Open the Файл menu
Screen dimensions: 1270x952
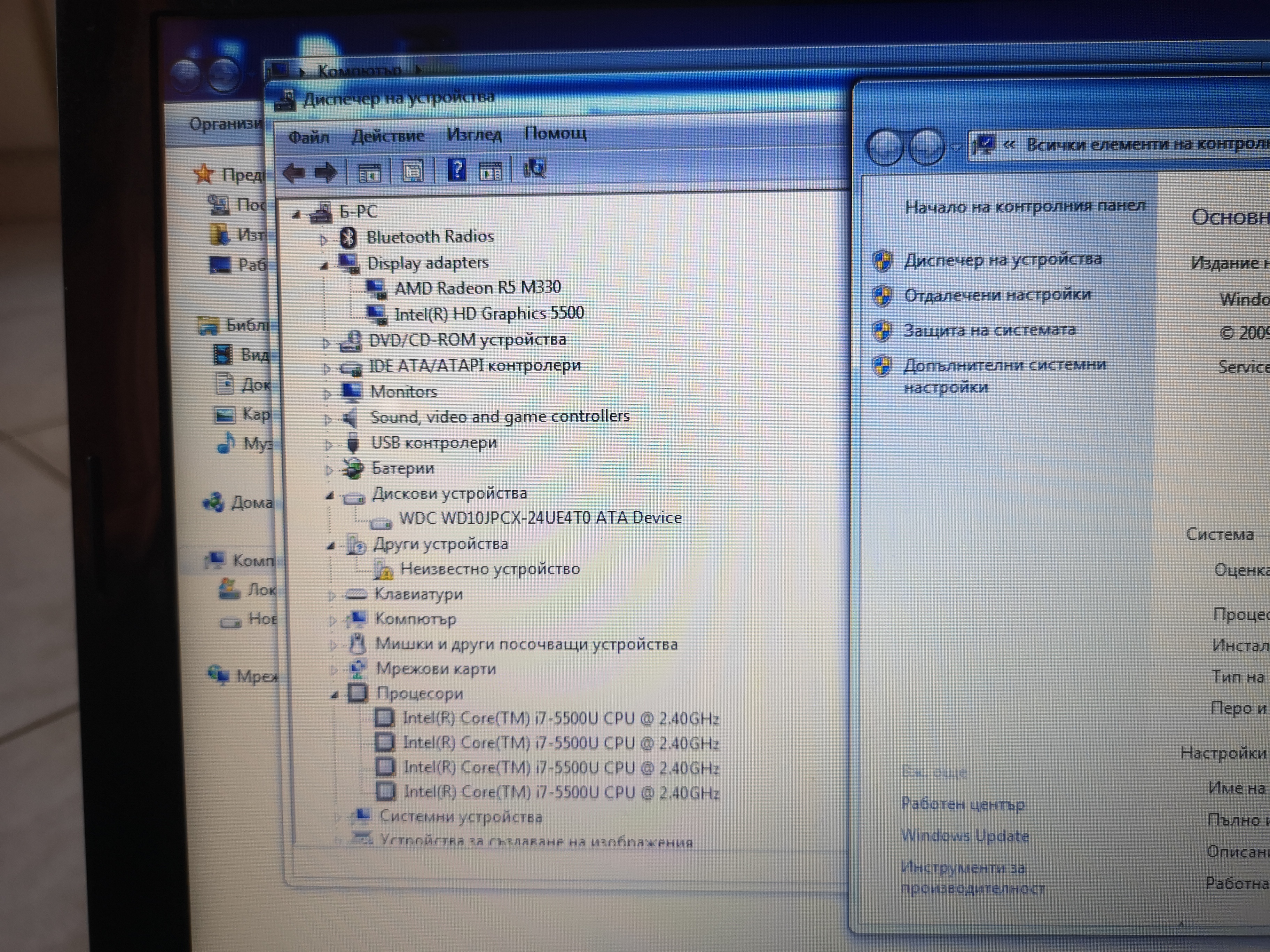(308, 137)
